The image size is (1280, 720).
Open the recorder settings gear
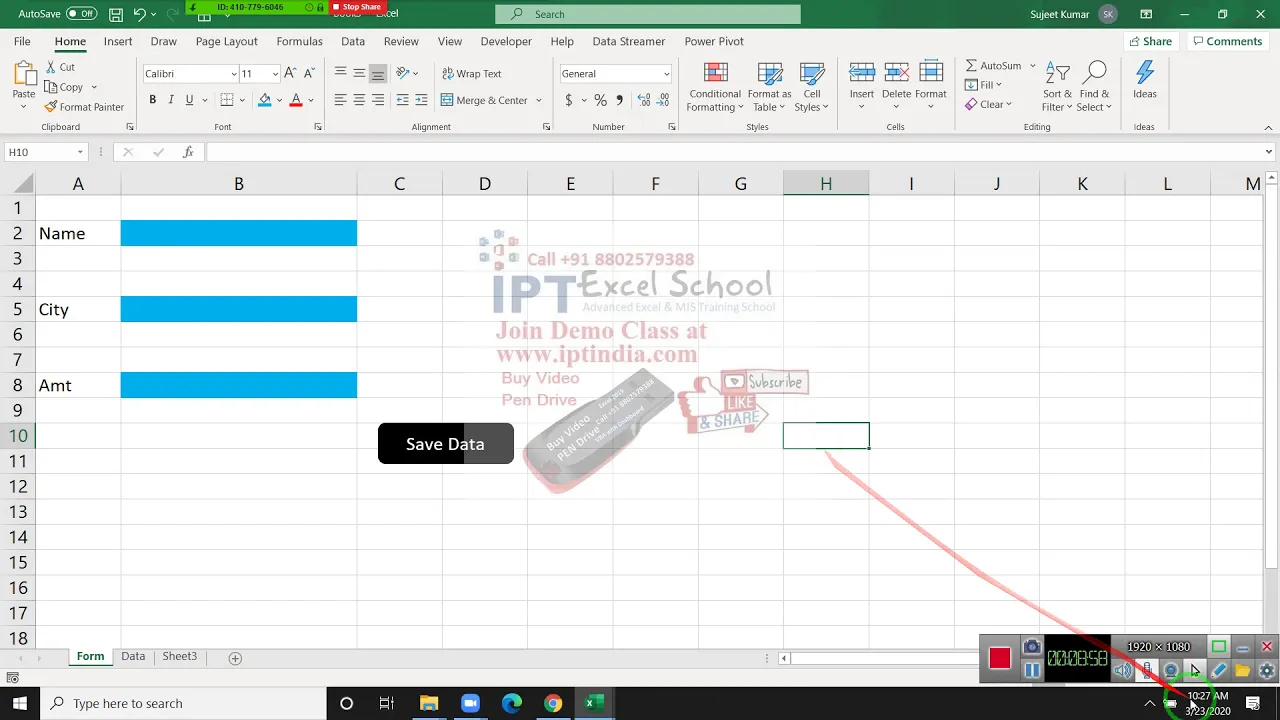coord(1267,670)
